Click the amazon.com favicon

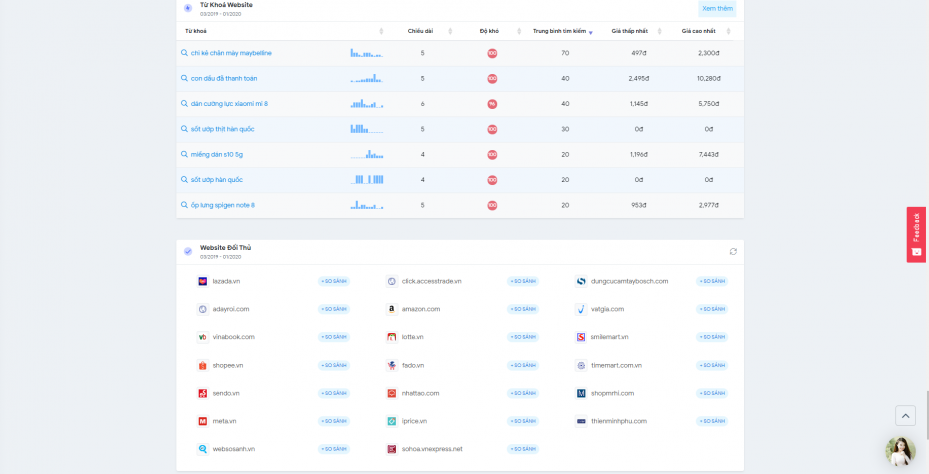[392, 309]
